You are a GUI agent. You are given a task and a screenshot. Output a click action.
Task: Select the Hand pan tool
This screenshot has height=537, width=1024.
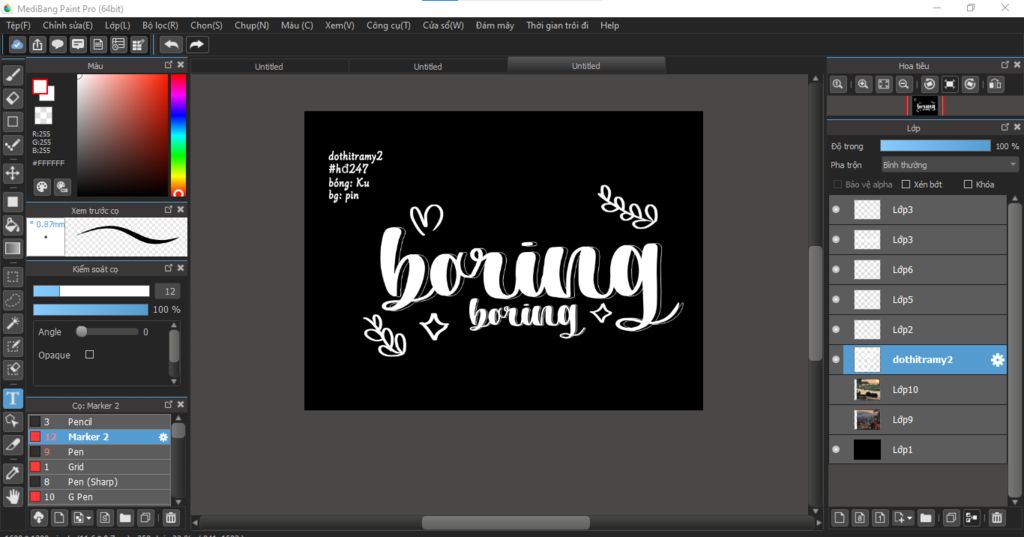[12, 496]
